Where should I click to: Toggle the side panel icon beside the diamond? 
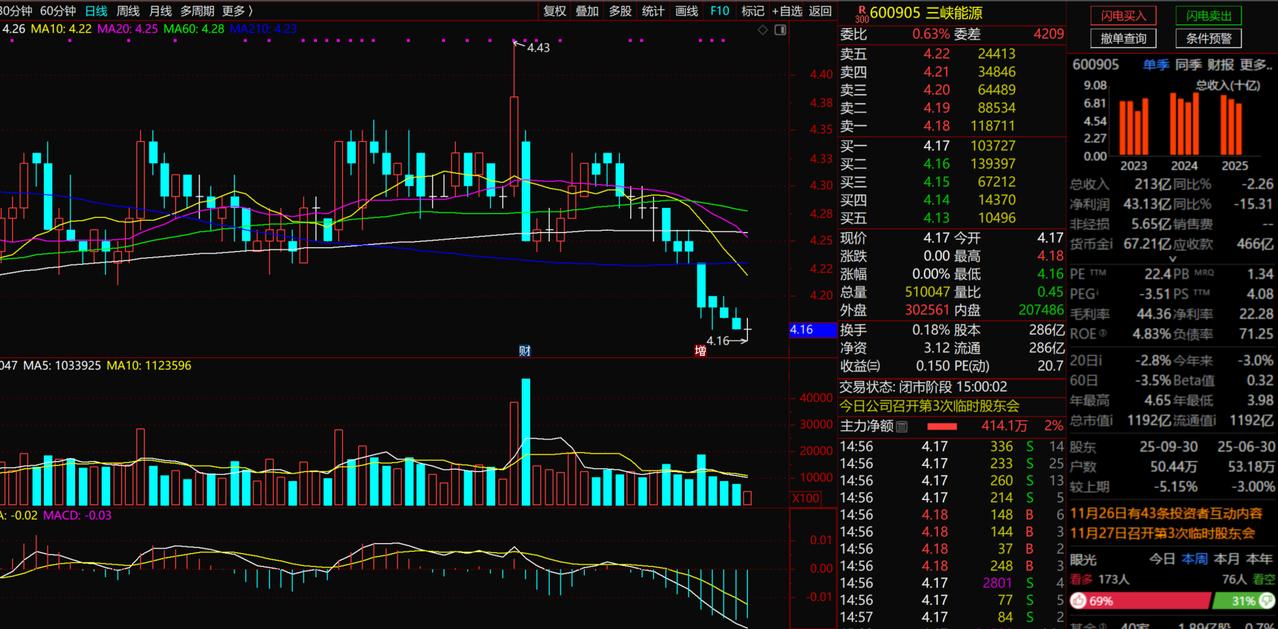[x=780, y=31]
